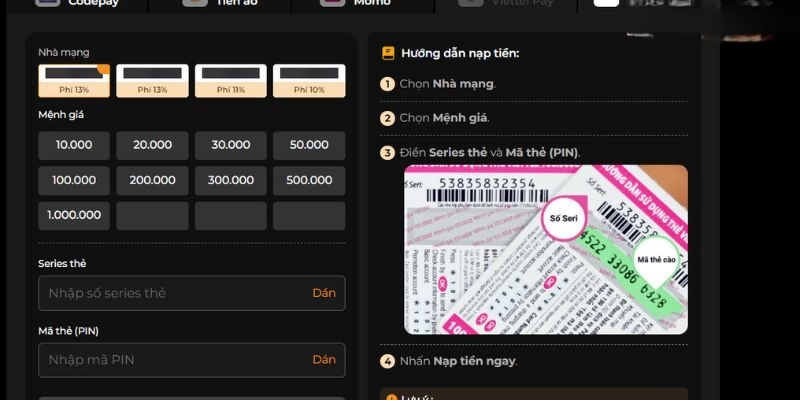Focus the Mã thẻ PIN input field
The image size is (800, 400).
(x=192, y=360)
